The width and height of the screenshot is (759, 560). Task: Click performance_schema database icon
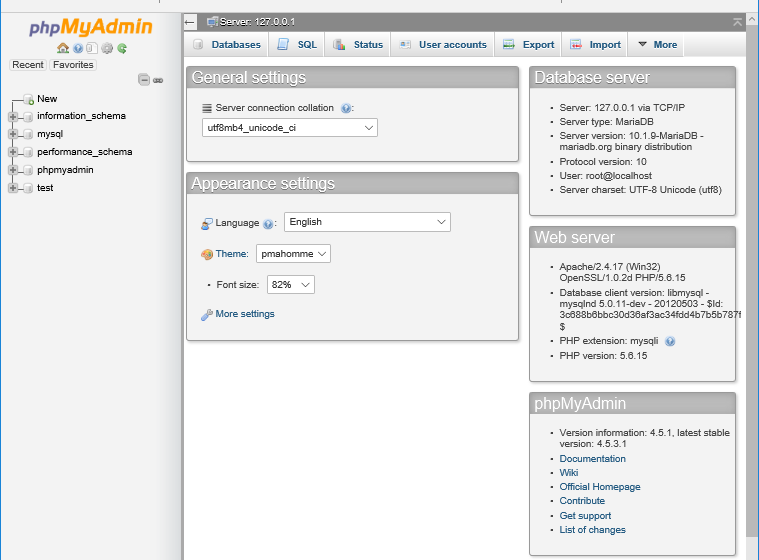pos(28,152)
